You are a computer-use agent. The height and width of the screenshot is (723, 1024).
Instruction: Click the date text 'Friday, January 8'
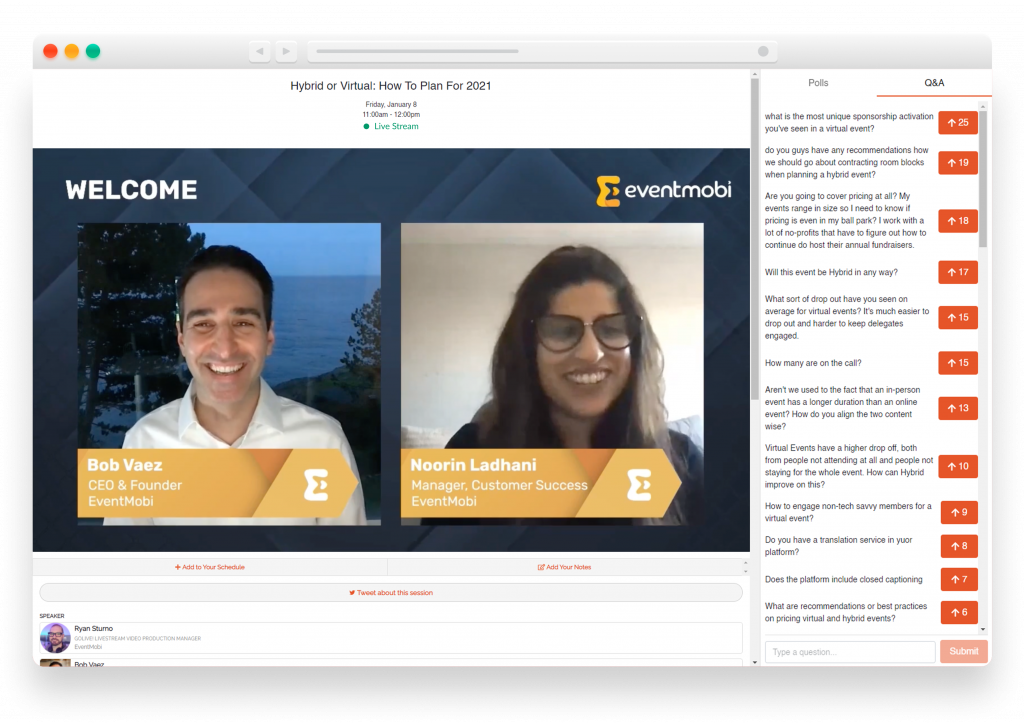(x=391, y=104)
